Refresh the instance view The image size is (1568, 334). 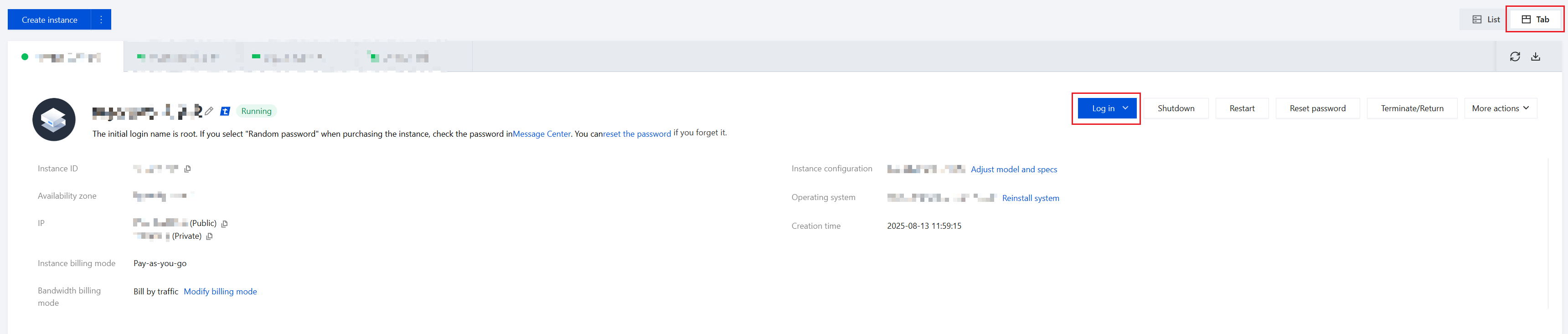click(1514, 57)
